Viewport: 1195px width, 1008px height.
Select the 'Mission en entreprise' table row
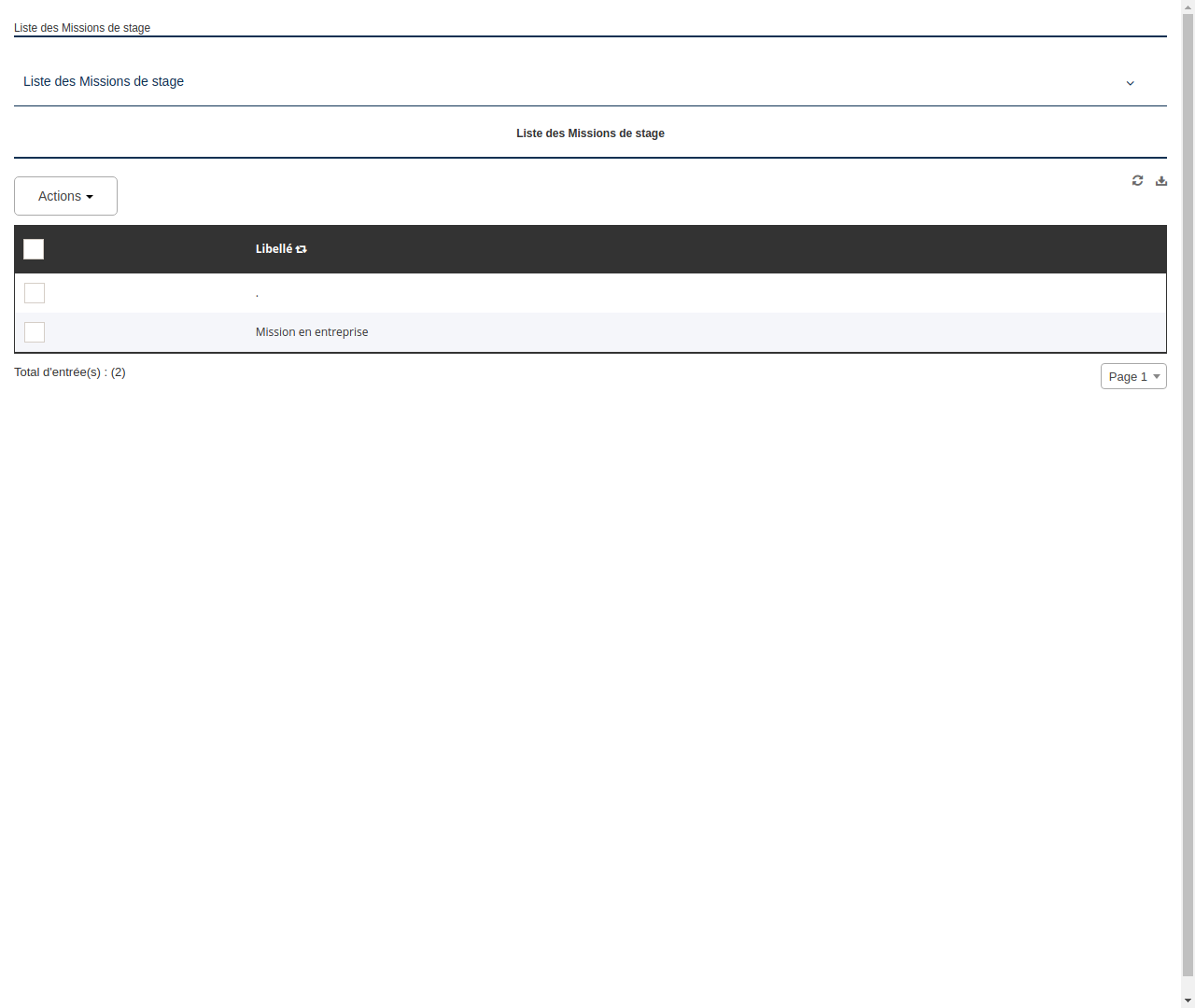pyautogui.click(x=312, y=331)
